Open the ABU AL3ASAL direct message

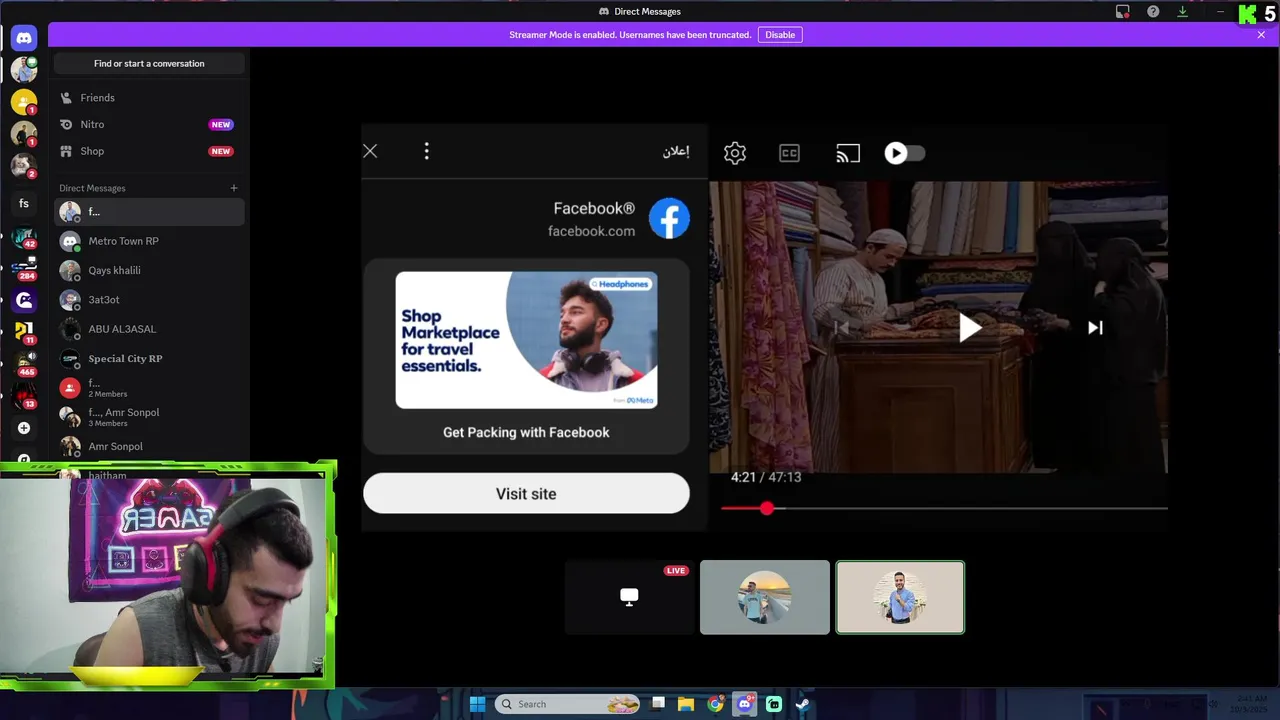pos(149,329)
